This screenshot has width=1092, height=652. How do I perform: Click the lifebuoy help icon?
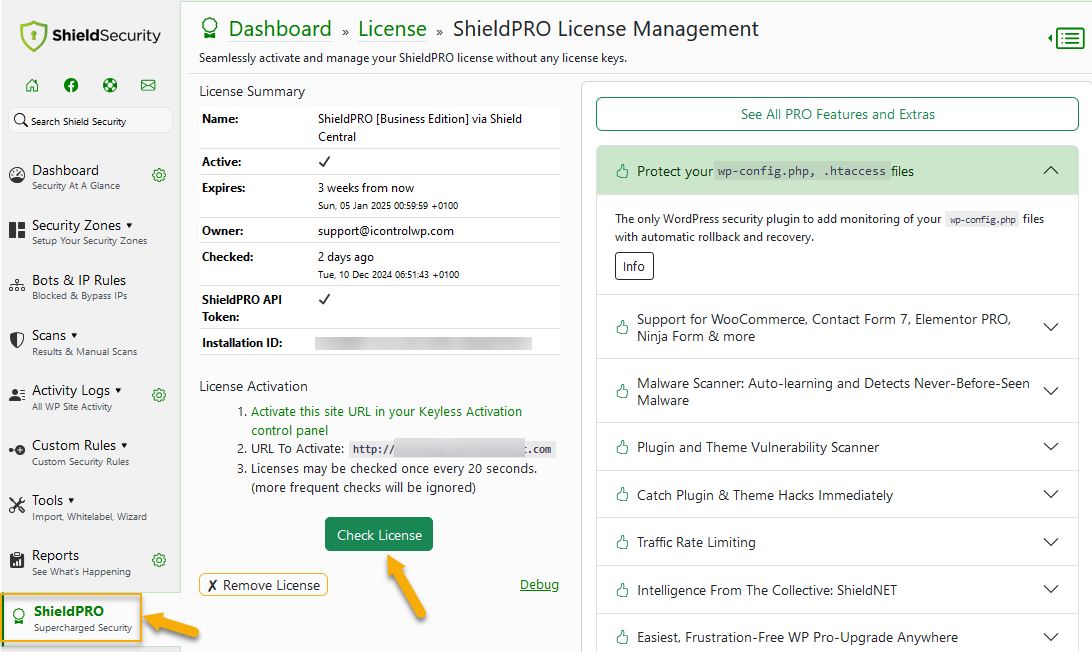pos(110,85)
